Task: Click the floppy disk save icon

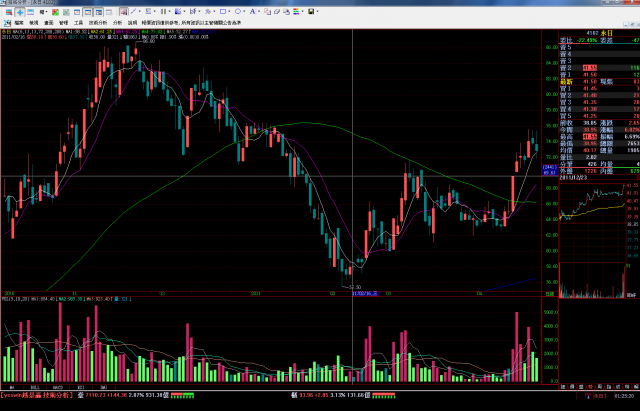Action: (x=311, y=11)
